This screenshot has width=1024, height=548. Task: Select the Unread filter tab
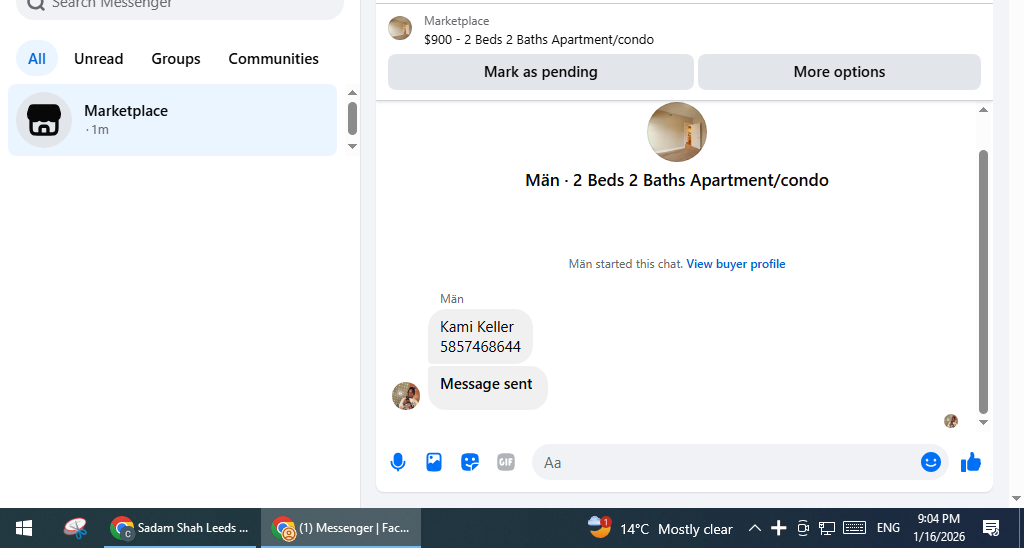click(99, 59)
